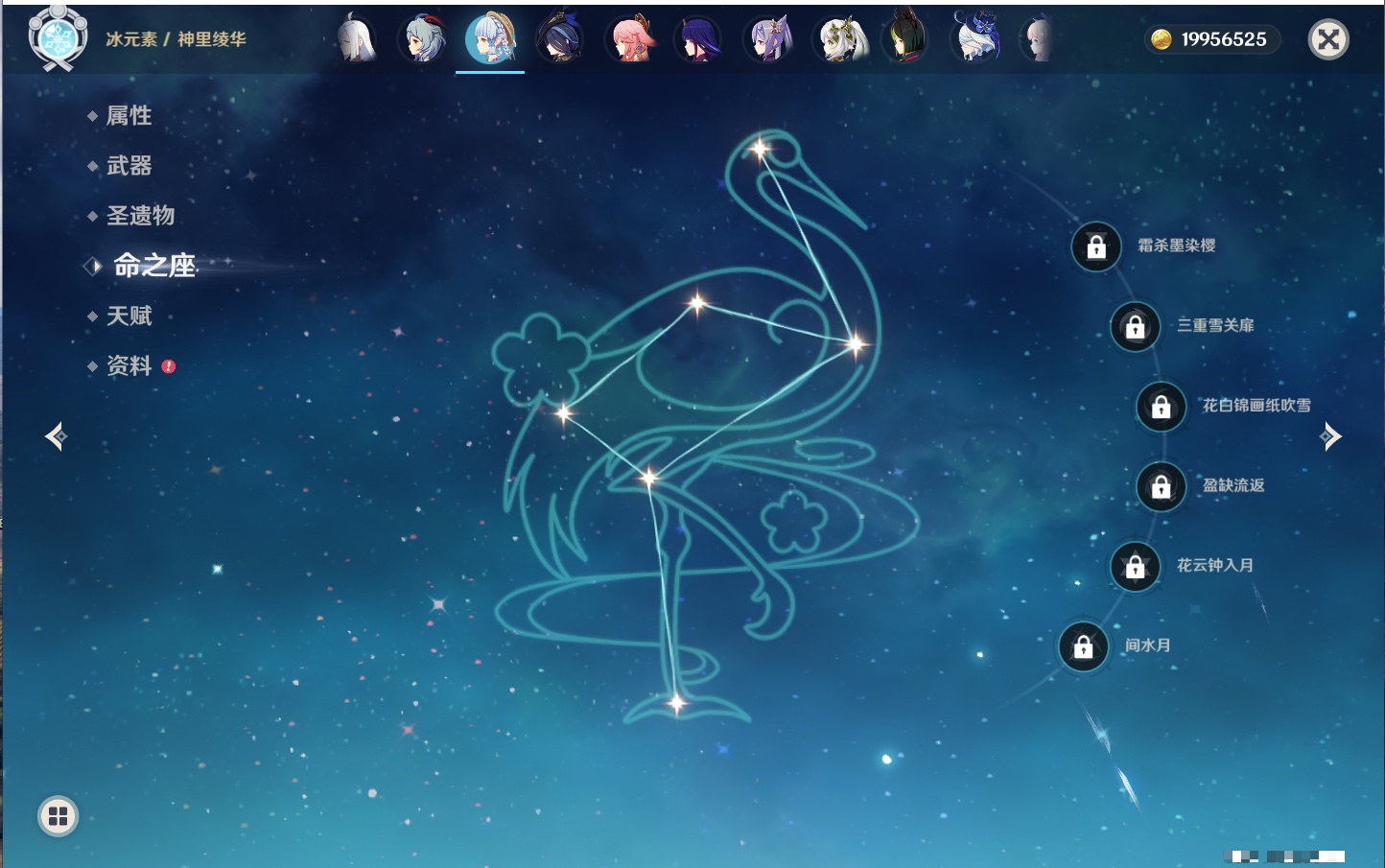Select the white-haired character avatar first in row
This screenshot has height=868, width=1385.
(356, 39)
